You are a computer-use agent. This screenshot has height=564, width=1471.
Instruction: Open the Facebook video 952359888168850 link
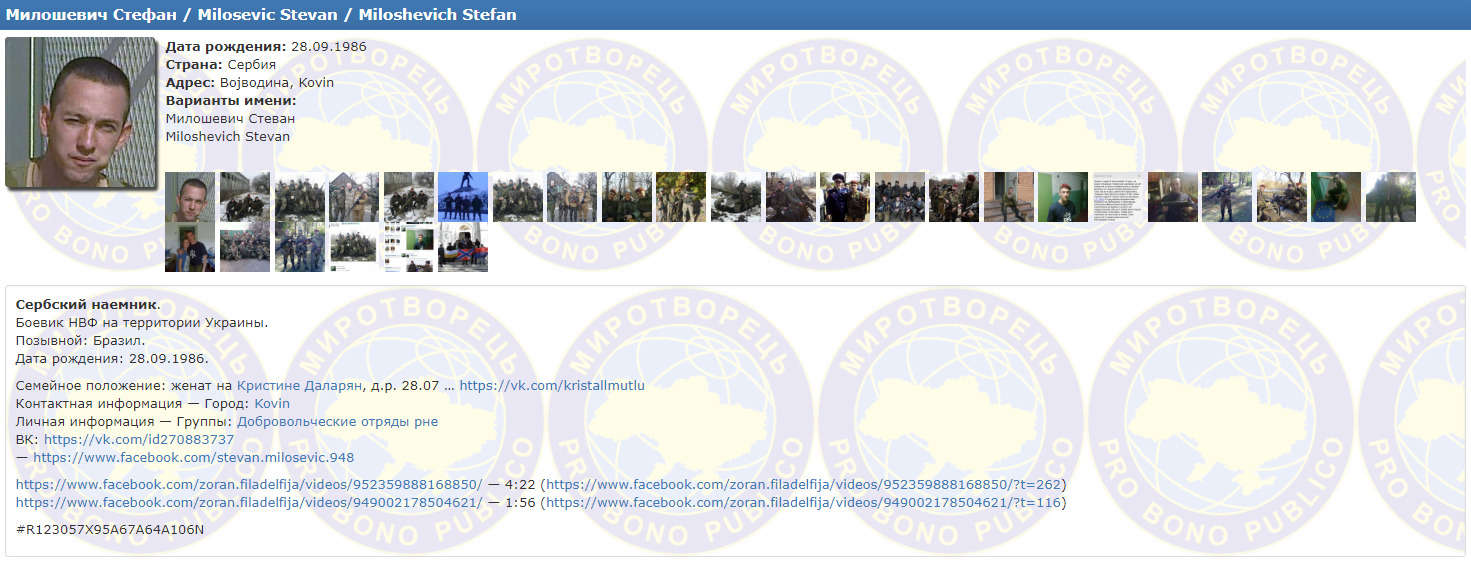[249, 484]
